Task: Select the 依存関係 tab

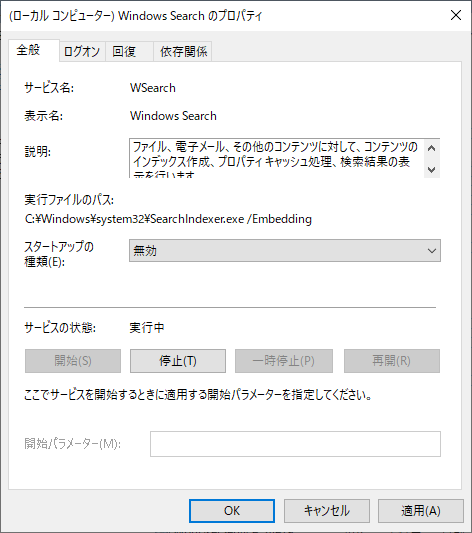Action: (x=183, y=51)
